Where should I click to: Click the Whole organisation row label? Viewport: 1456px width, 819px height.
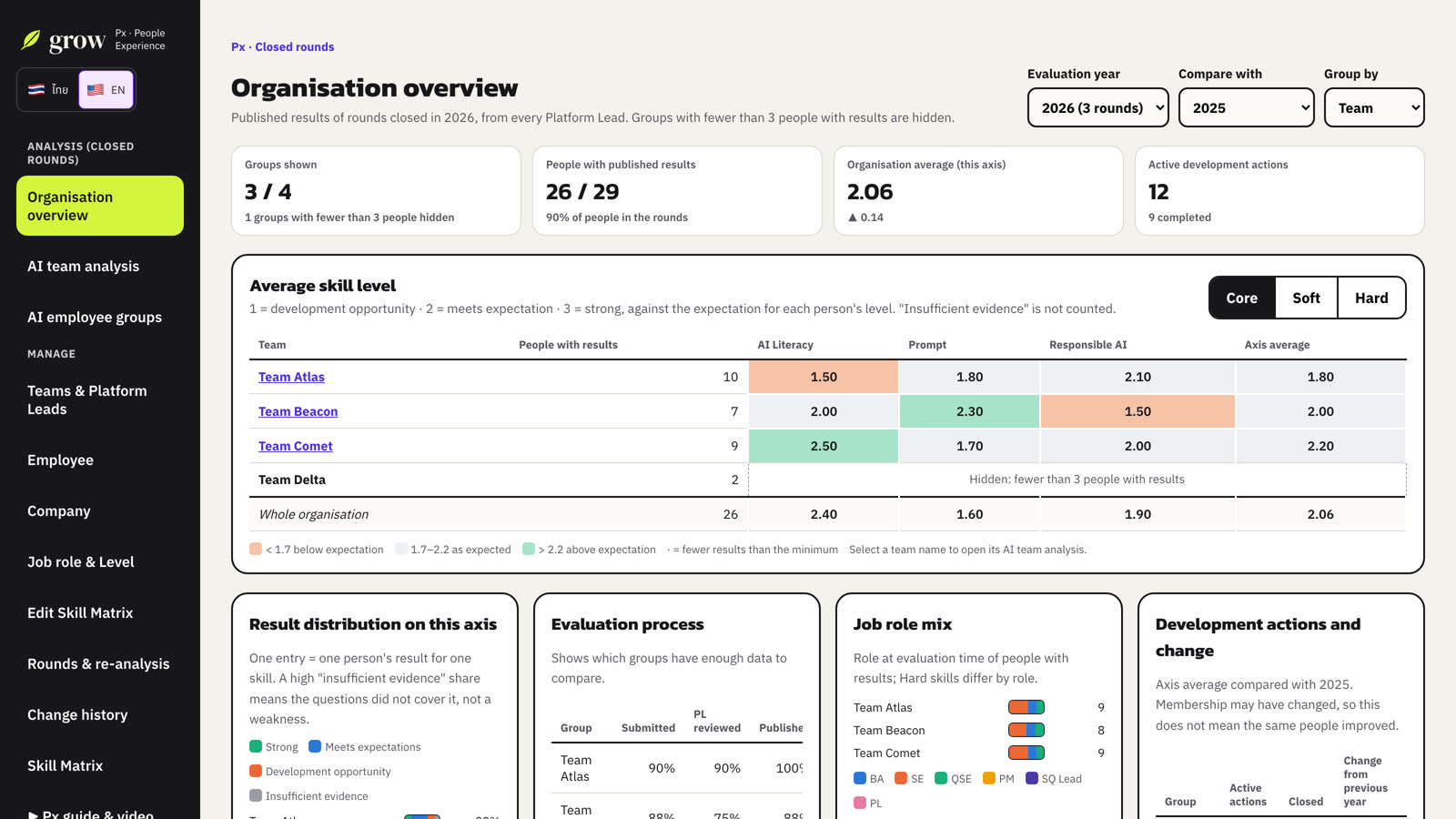[x=314, y=514]
